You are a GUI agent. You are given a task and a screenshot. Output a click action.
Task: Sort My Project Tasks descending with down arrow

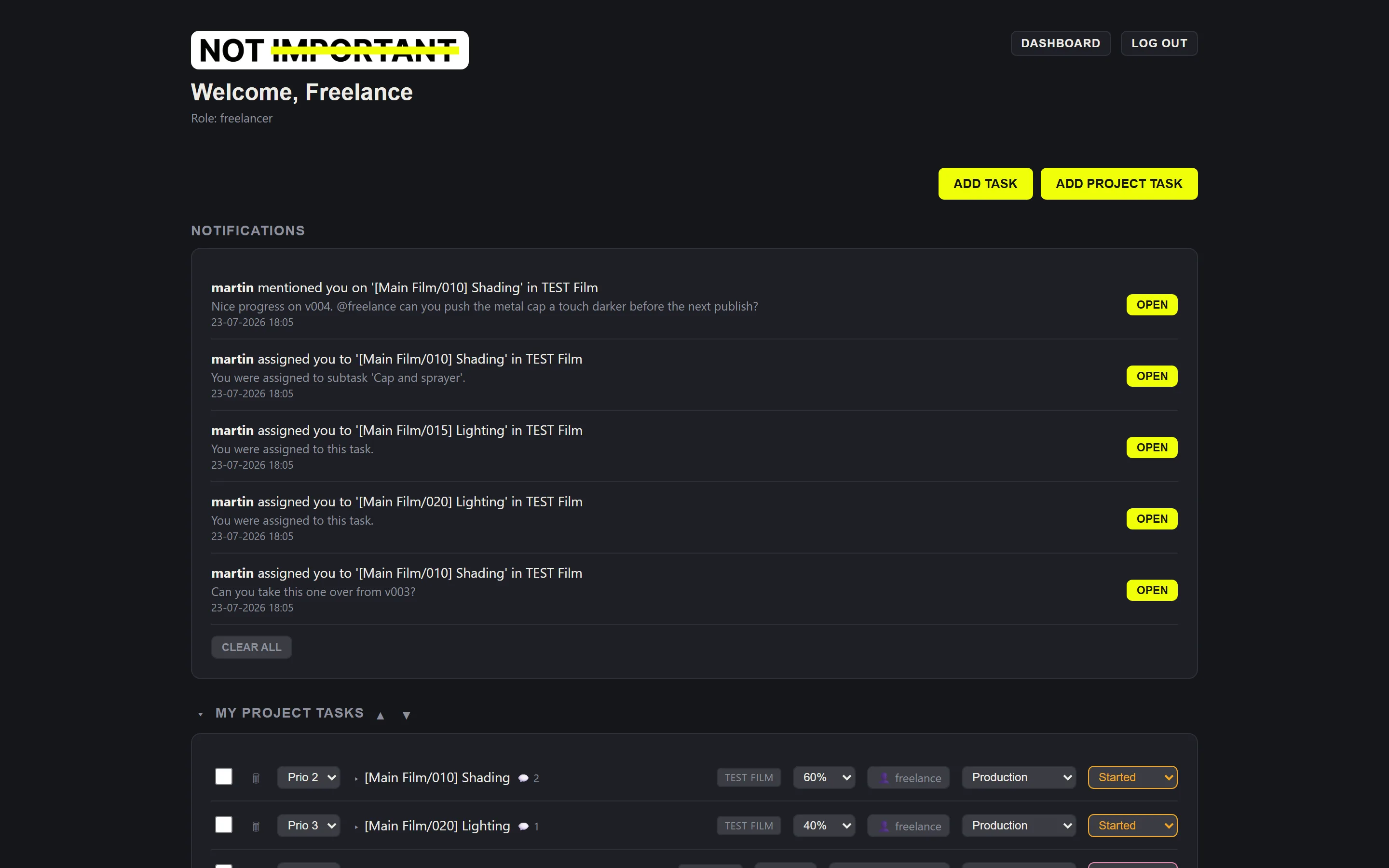[x=407, y=715]
